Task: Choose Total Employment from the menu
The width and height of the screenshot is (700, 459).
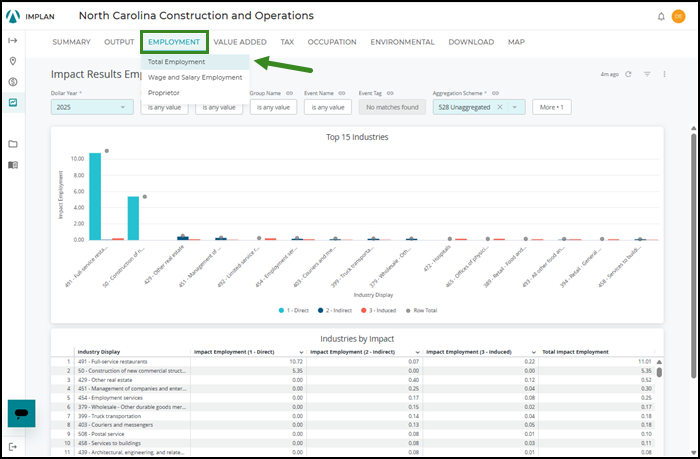Action: pos(195,62)
